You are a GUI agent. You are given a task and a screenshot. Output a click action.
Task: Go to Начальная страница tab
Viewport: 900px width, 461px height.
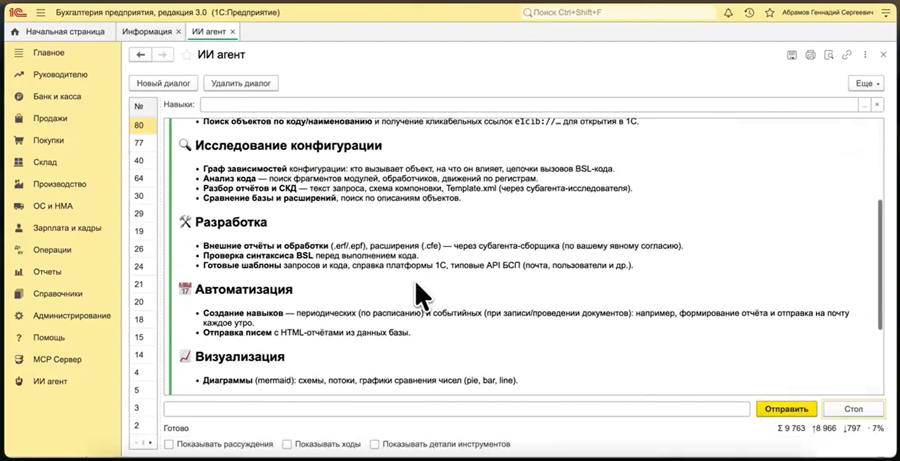point(58,32)
